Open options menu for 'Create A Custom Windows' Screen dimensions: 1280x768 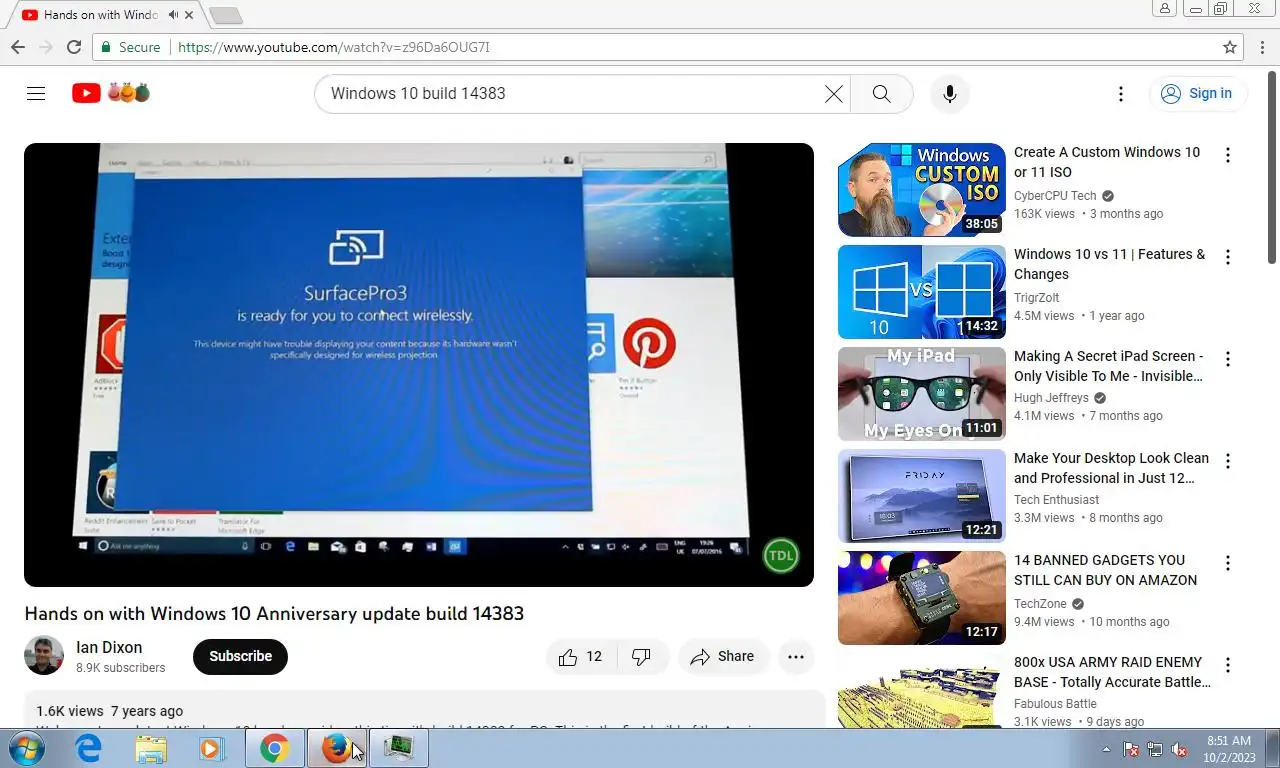1228,155
